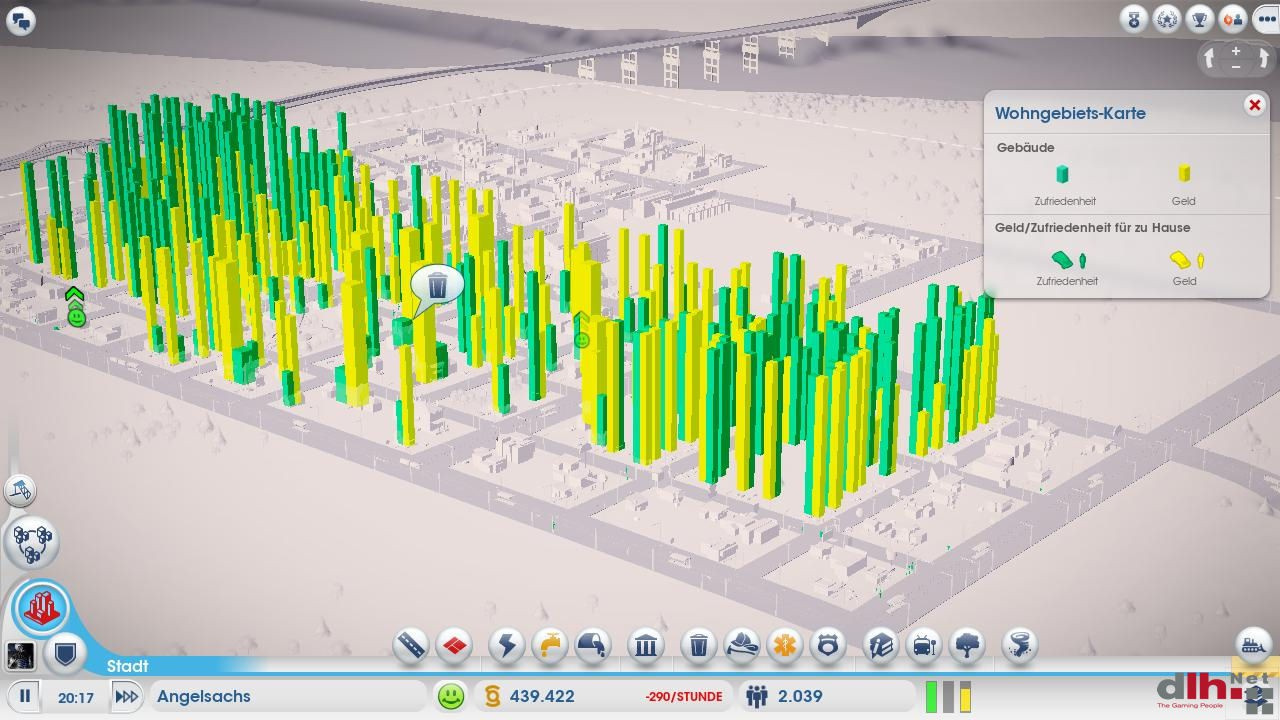Open the chat bubbles icon

point(21,20)
